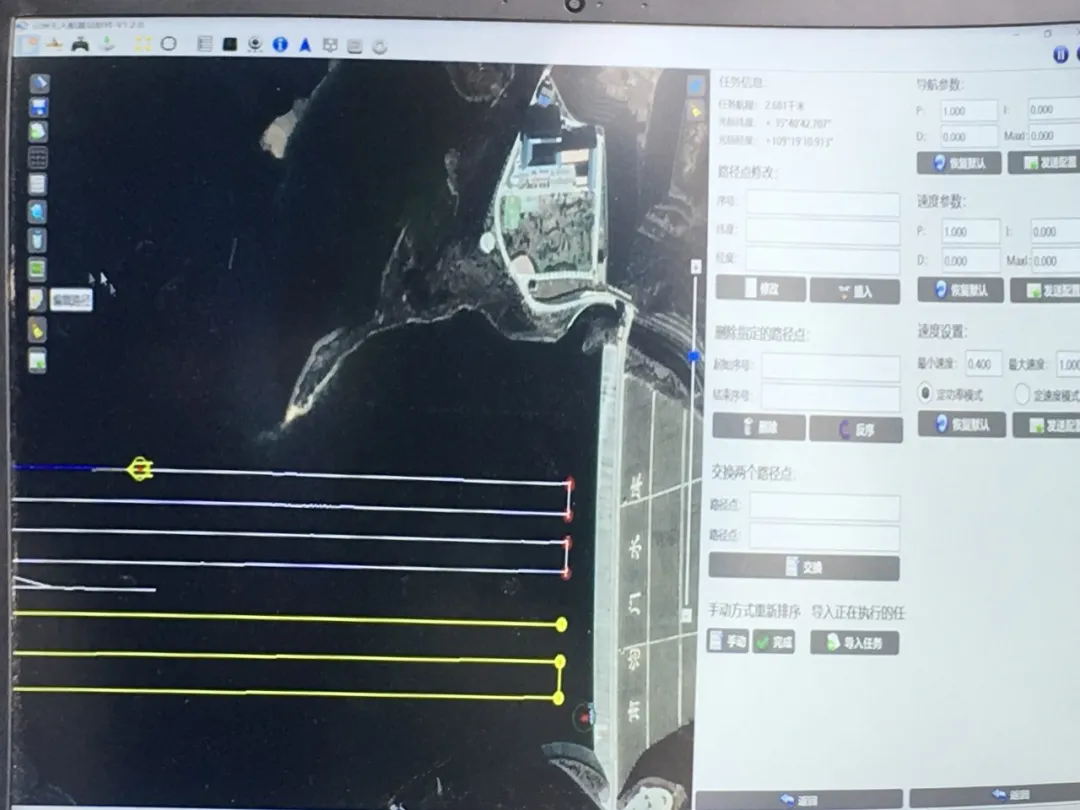
Task: Click the 速度参数 P value field
Action: [x=970, y=231]
